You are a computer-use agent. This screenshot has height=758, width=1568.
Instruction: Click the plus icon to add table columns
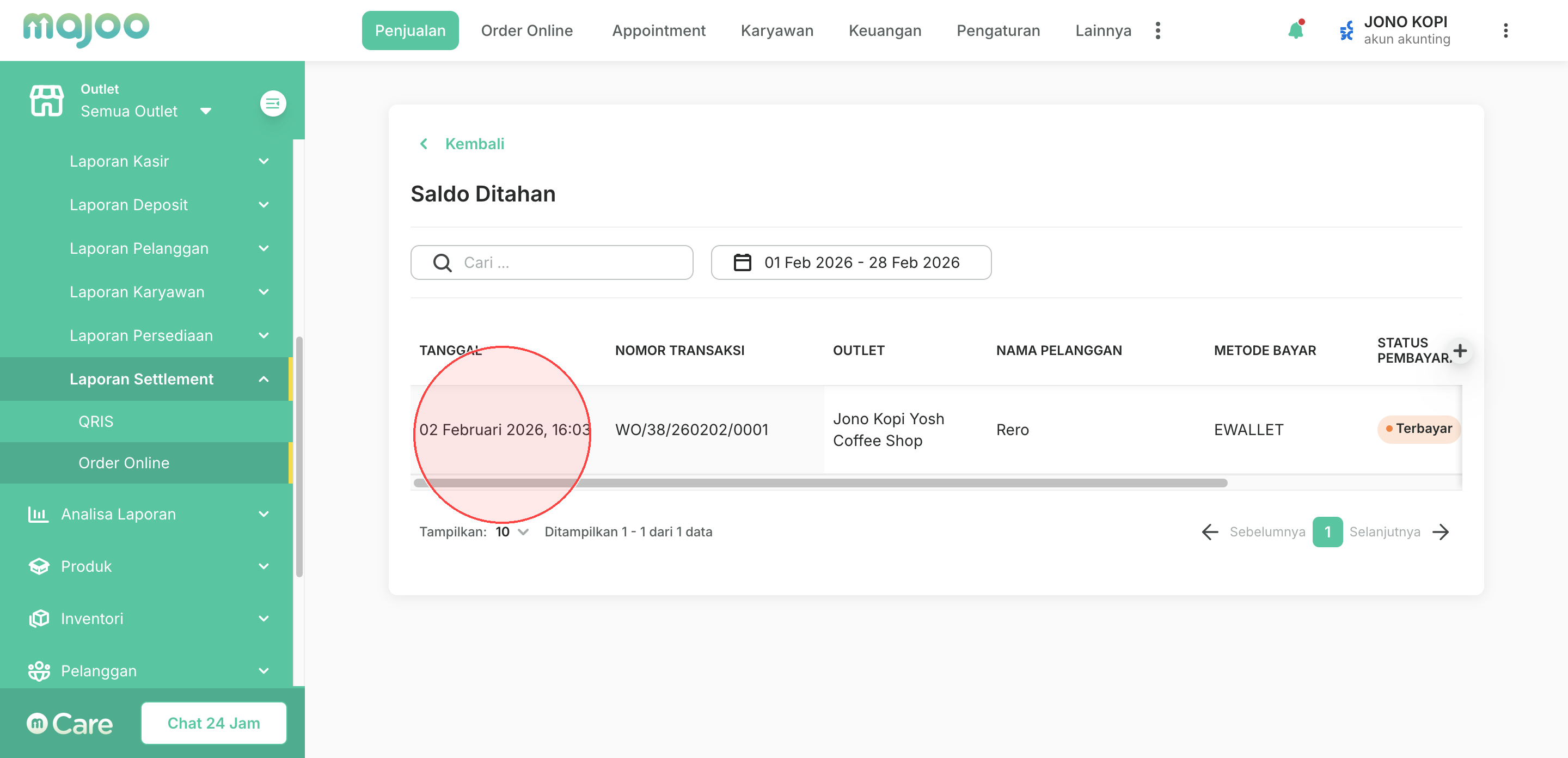pyautogui.click(x=1460, y=351)
